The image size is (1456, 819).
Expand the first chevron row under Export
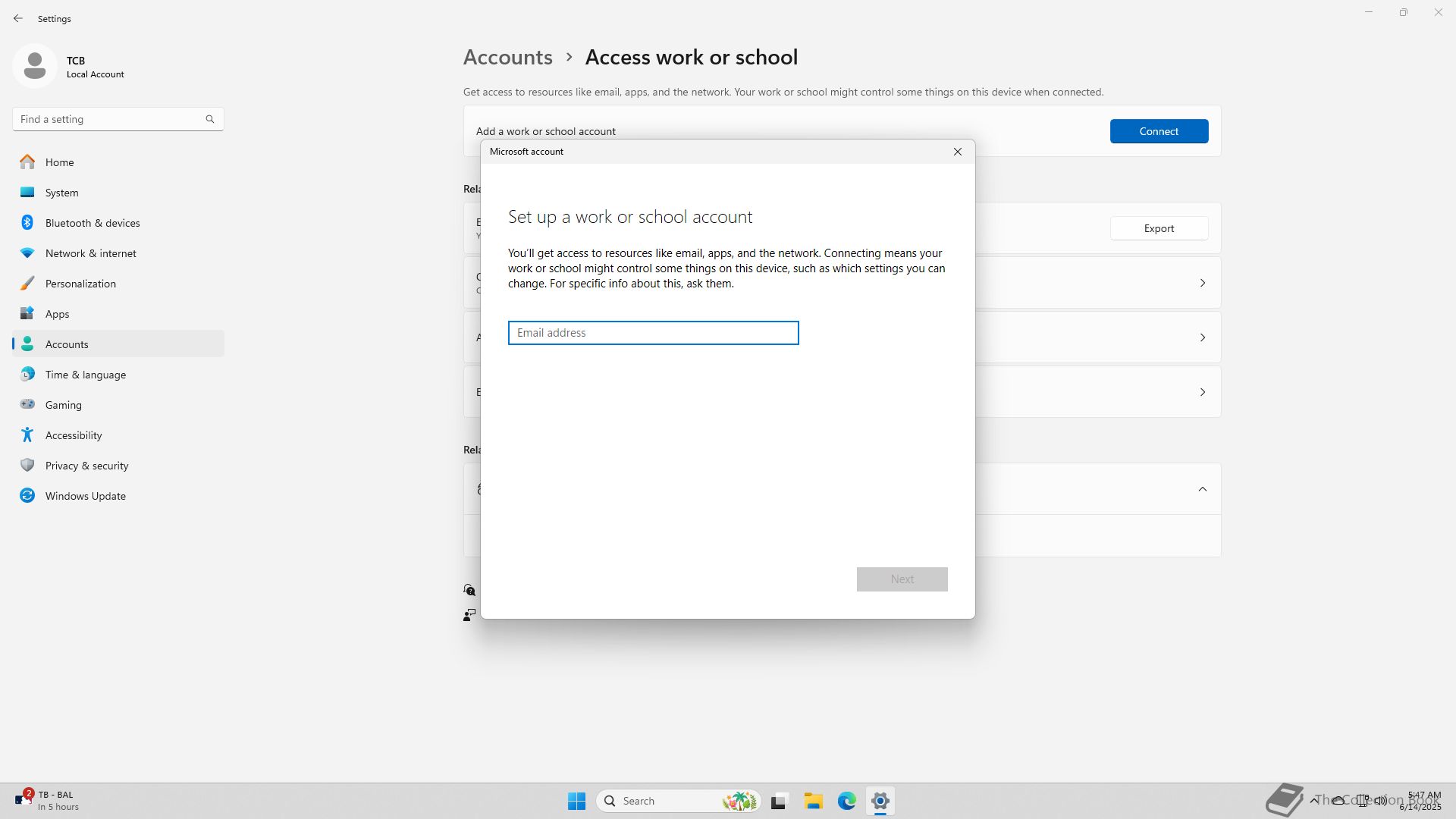(1202, 283)
